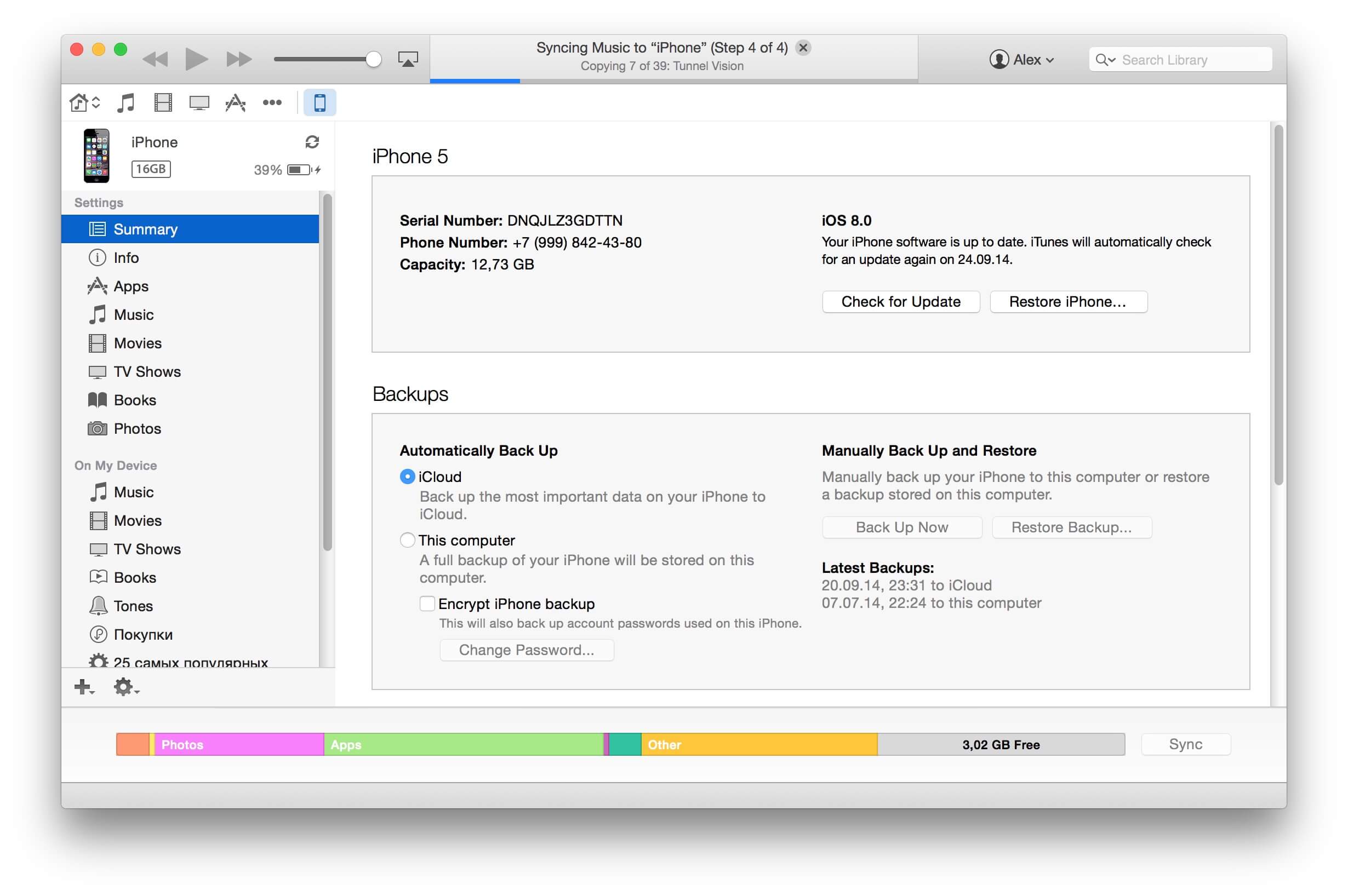Viewport: 1348px width, 896px height.
Task: Click the battery charging indicator
Action: 304,170
